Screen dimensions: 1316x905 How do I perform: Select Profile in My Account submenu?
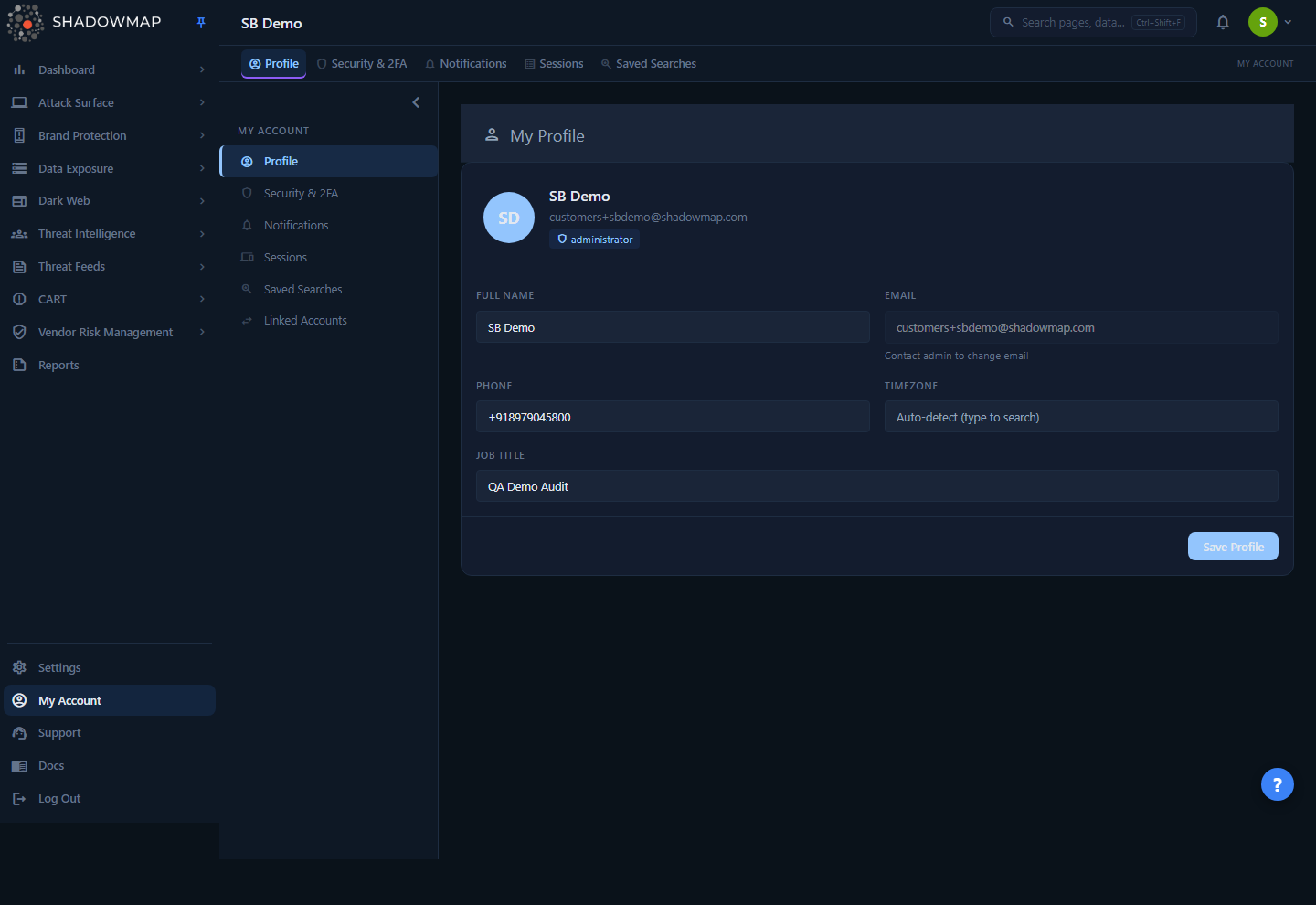[x=329, y=162]
